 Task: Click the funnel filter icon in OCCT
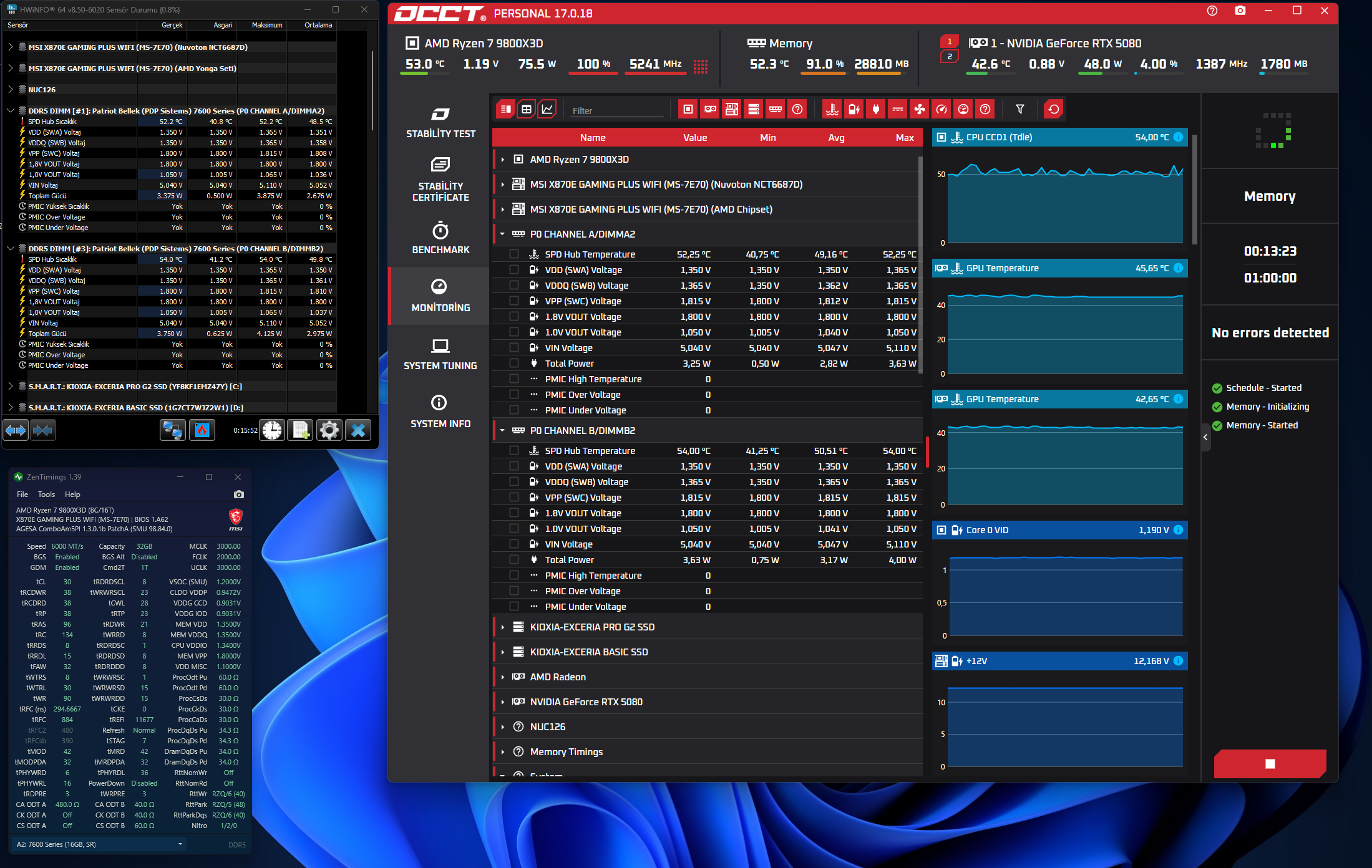point(1020,110)
